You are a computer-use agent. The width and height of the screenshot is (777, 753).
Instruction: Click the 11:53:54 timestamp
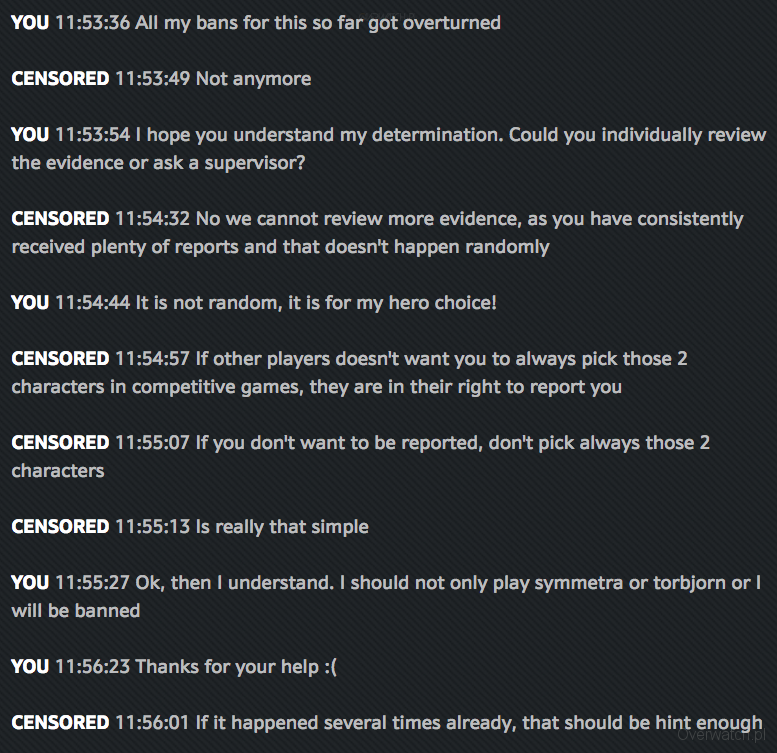92,134
